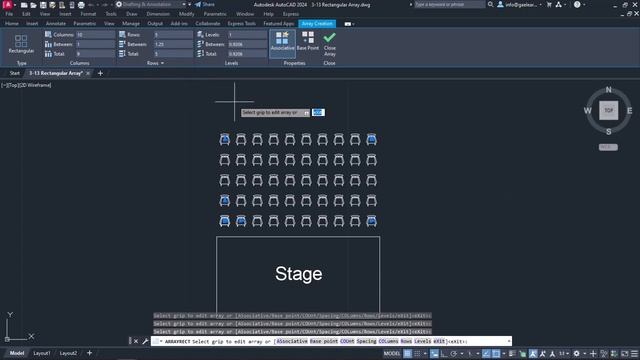Click the TOP face of the ViewCube
This screenshot has height=360, width=640.
[x=608, y=111]
